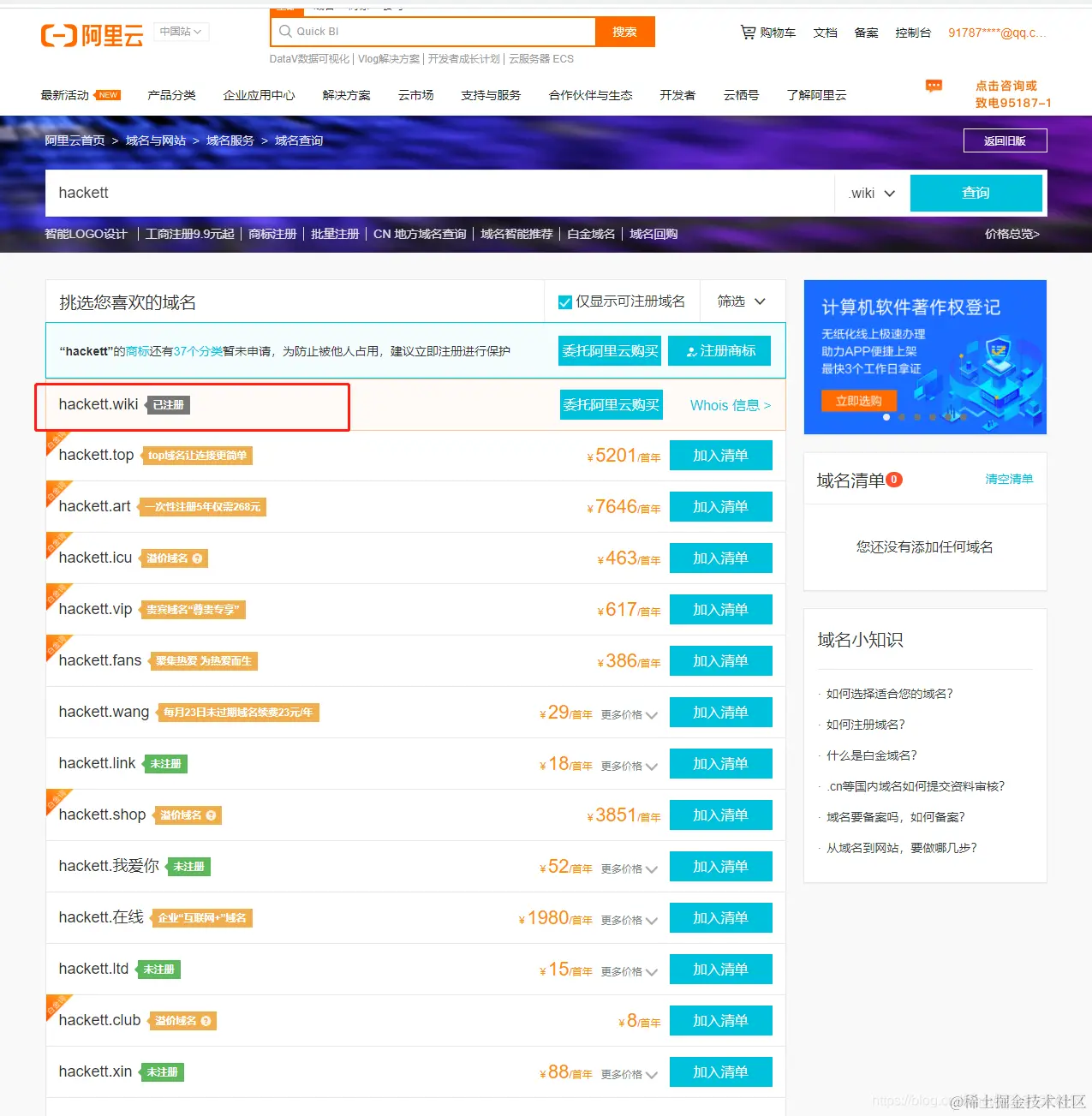This screenshot has height=1116, width=1092.
Task: Open 什么是白金域名? article
Action: coord(871,755)
